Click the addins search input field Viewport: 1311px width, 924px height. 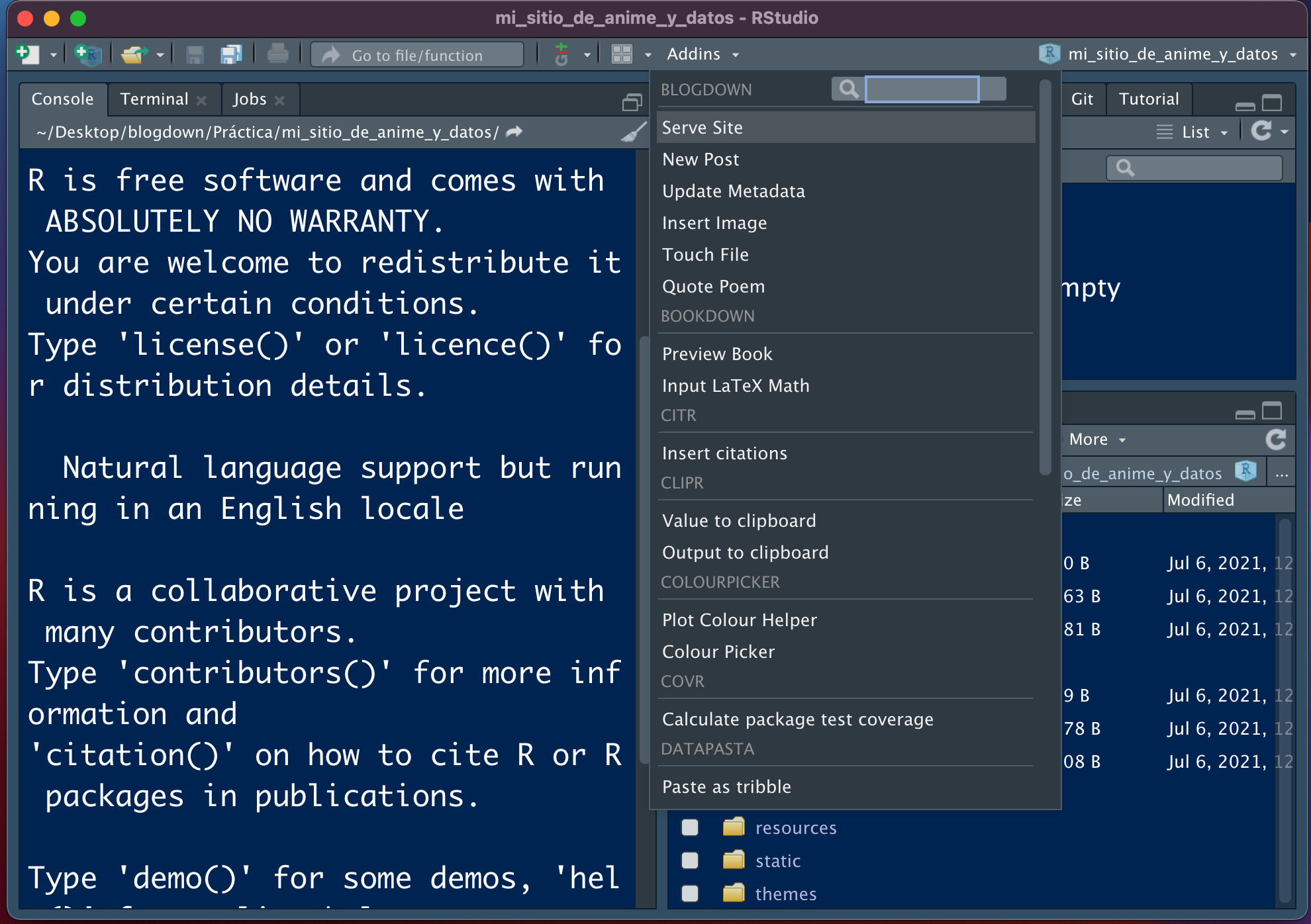pos(922,89)
